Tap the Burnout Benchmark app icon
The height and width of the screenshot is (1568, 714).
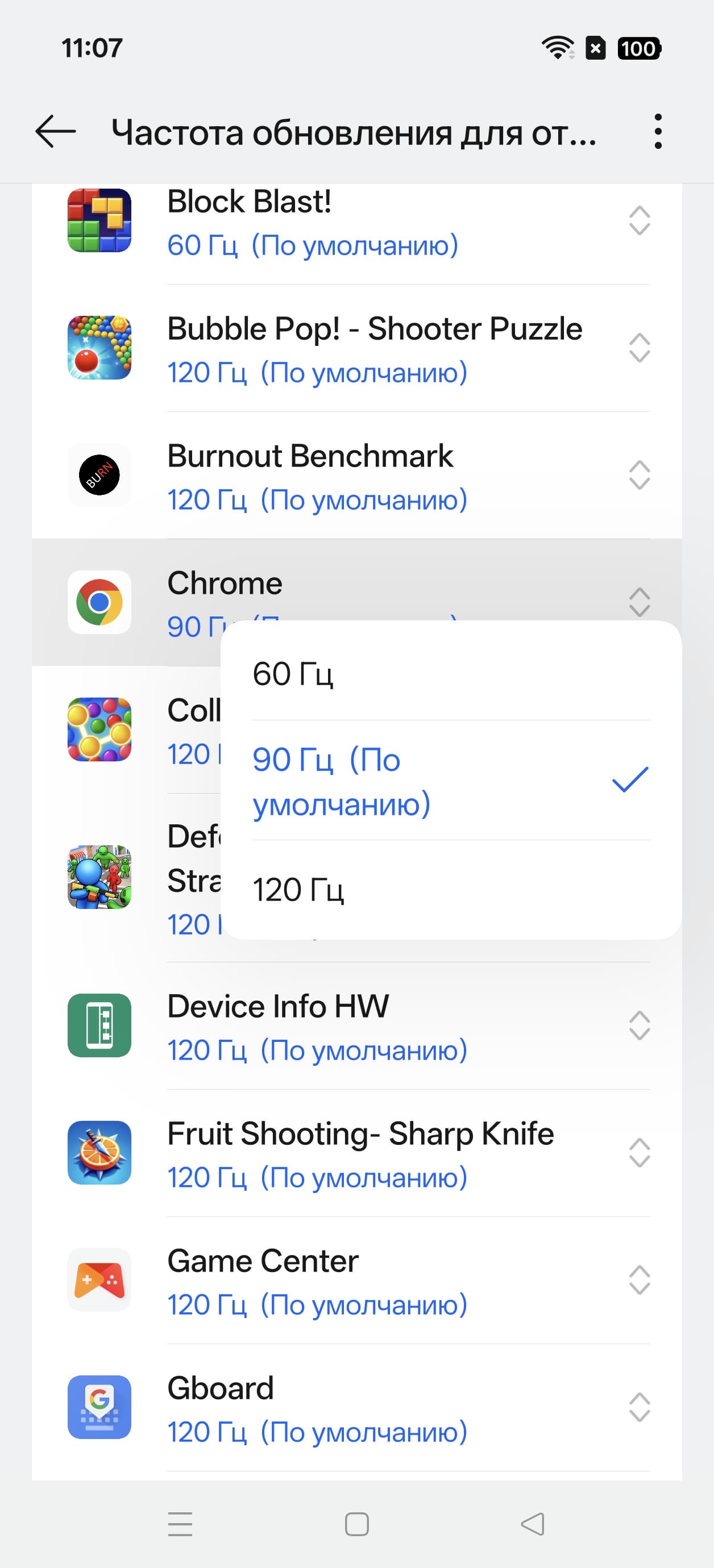click(x=99, y=475)
